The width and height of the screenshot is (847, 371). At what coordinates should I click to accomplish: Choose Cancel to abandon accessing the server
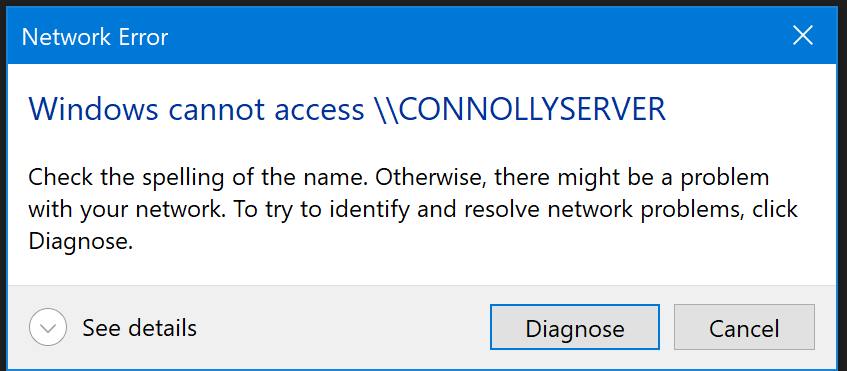coord(744,327)
